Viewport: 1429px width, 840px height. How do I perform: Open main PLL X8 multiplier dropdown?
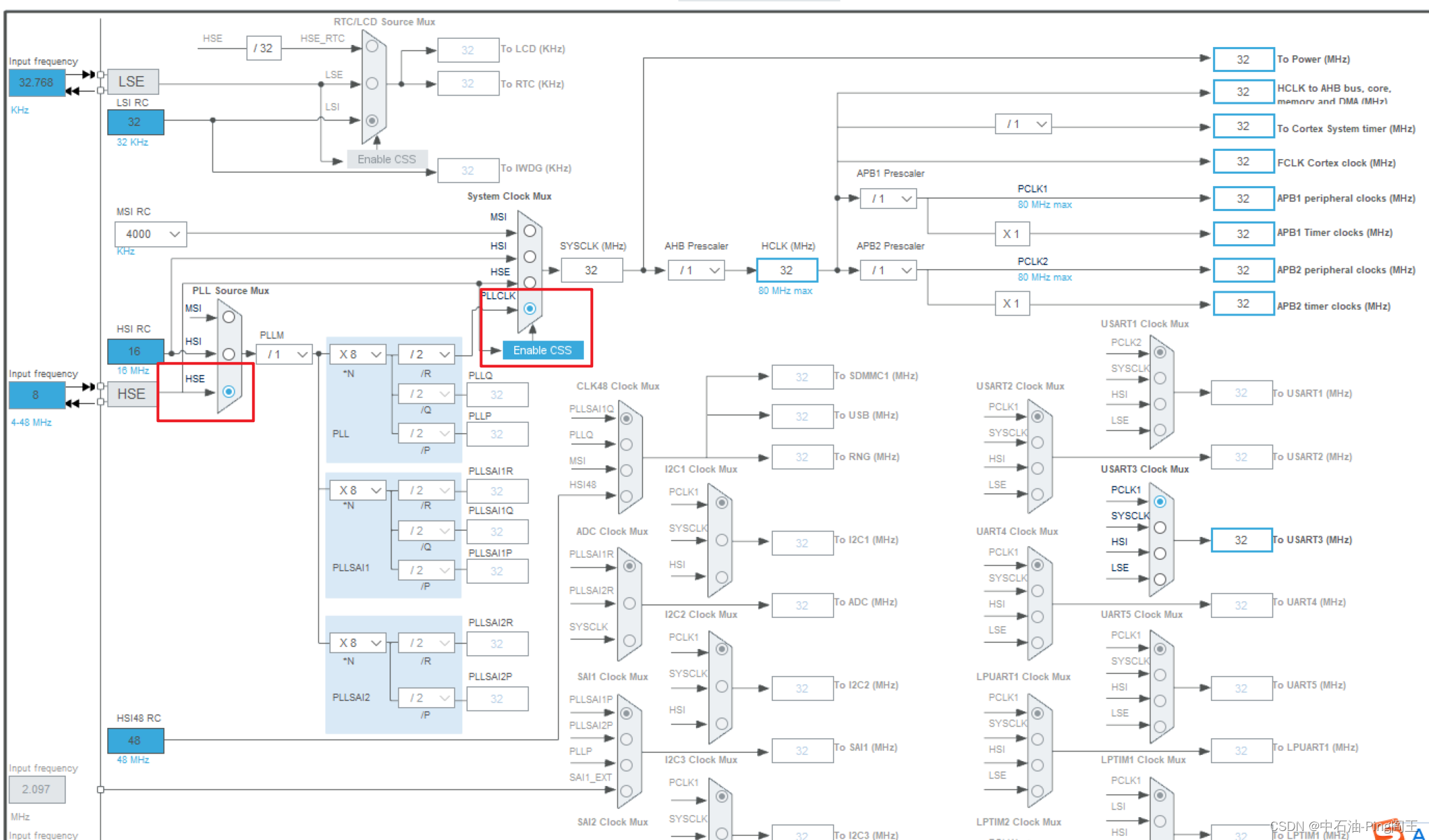(357, 354)
